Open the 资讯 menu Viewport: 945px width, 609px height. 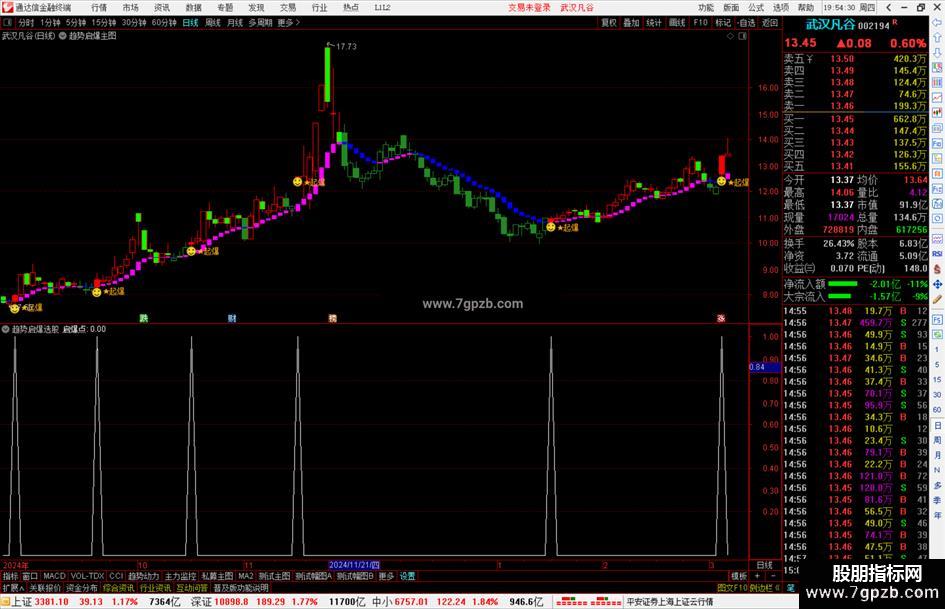pos(162,7)
